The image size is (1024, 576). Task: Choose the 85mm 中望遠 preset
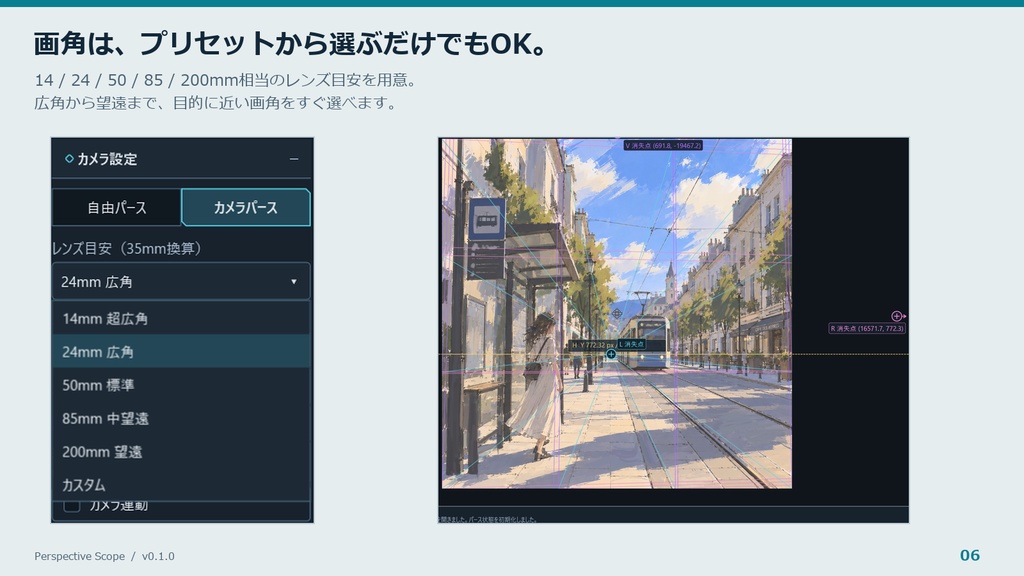coord(181,419)
